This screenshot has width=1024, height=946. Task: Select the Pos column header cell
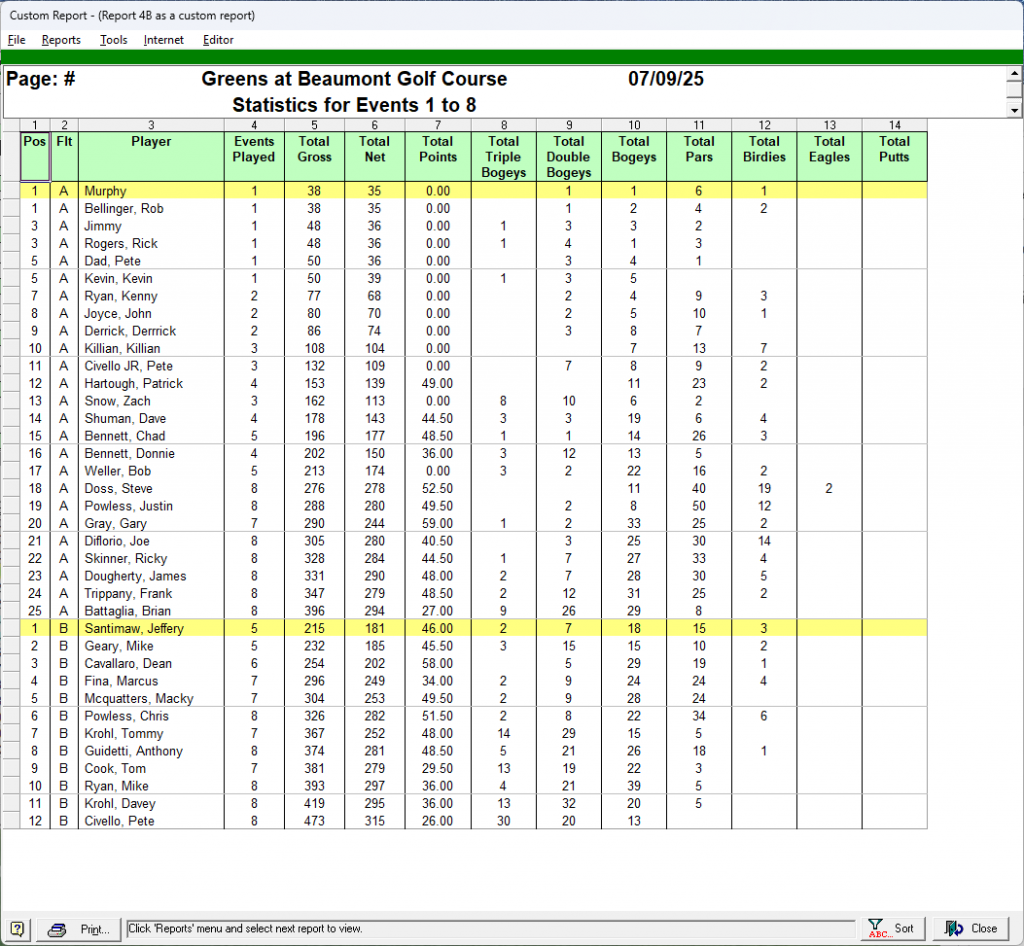coord(34,142)
